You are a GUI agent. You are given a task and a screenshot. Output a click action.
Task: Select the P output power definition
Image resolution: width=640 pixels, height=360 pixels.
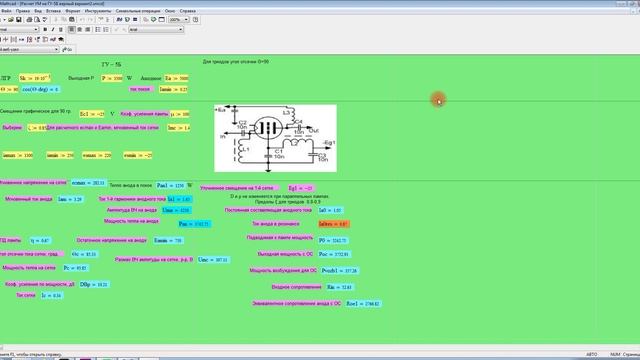[x=112, y=78]
